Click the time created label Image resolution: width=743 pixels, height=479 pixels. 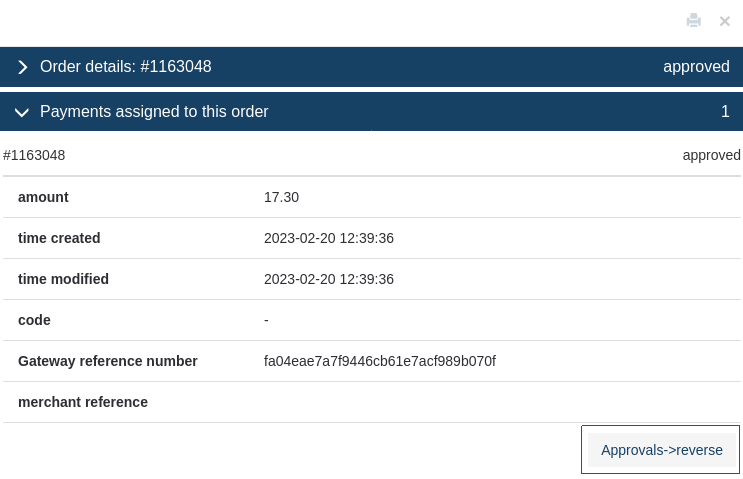pyautogui.click(x=59, y=238)
